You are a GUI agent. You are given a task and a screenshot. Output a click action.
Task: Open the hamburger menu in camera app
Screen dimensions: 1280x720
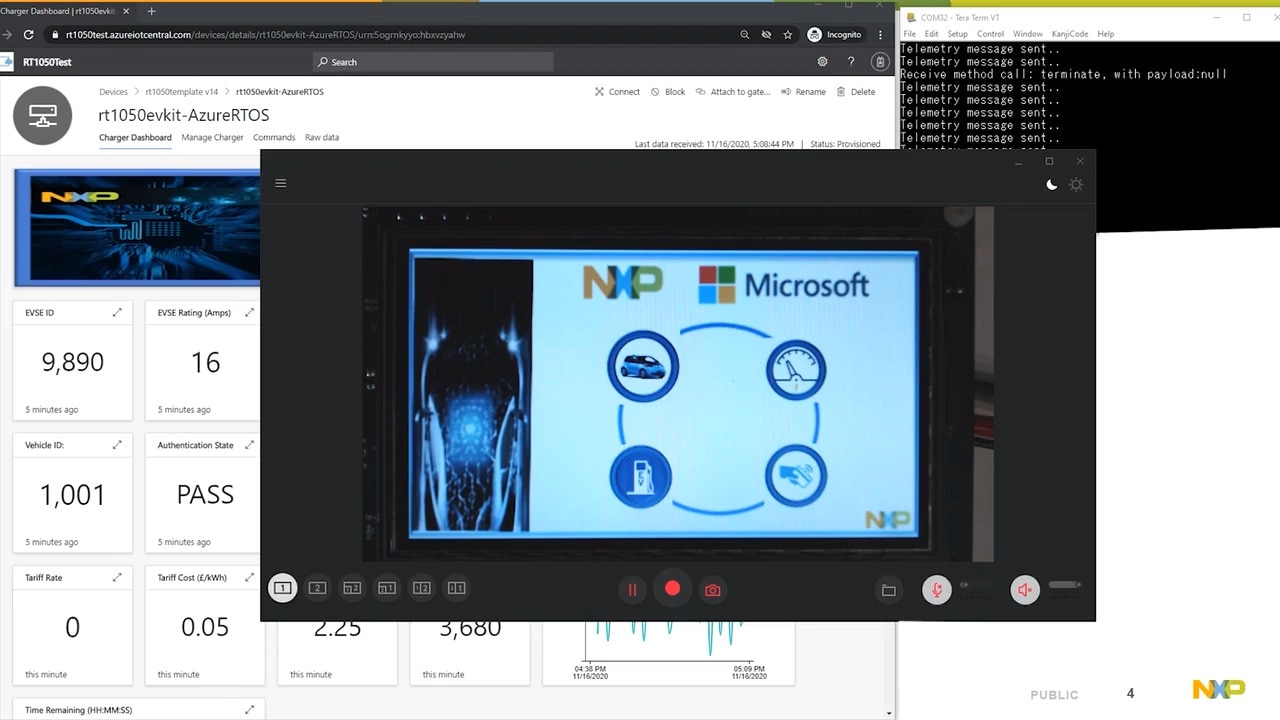(x=281, y=183)
